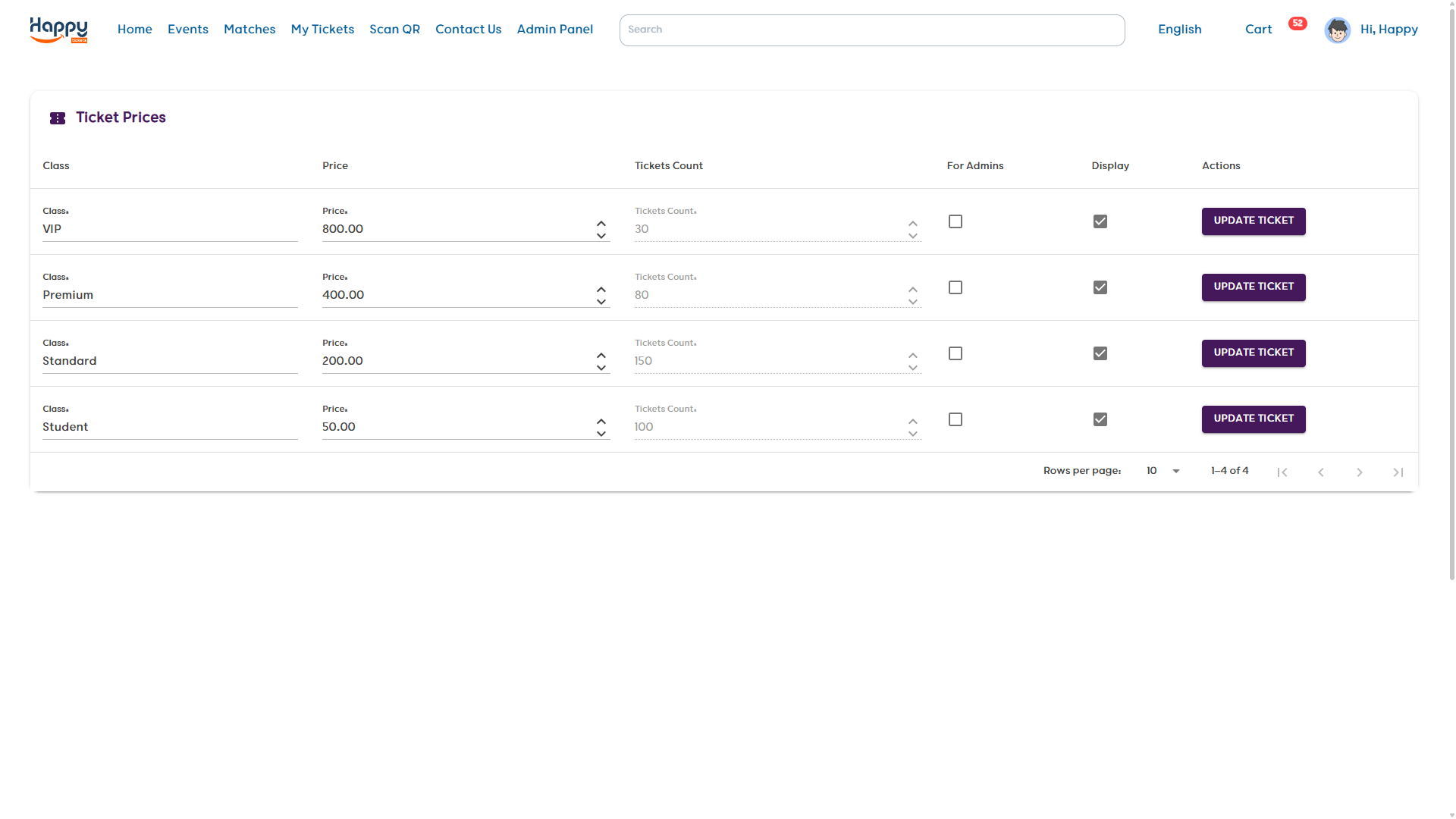
Task: Decrease Standard tickets count with down arrow
Action: click(912, 368)
